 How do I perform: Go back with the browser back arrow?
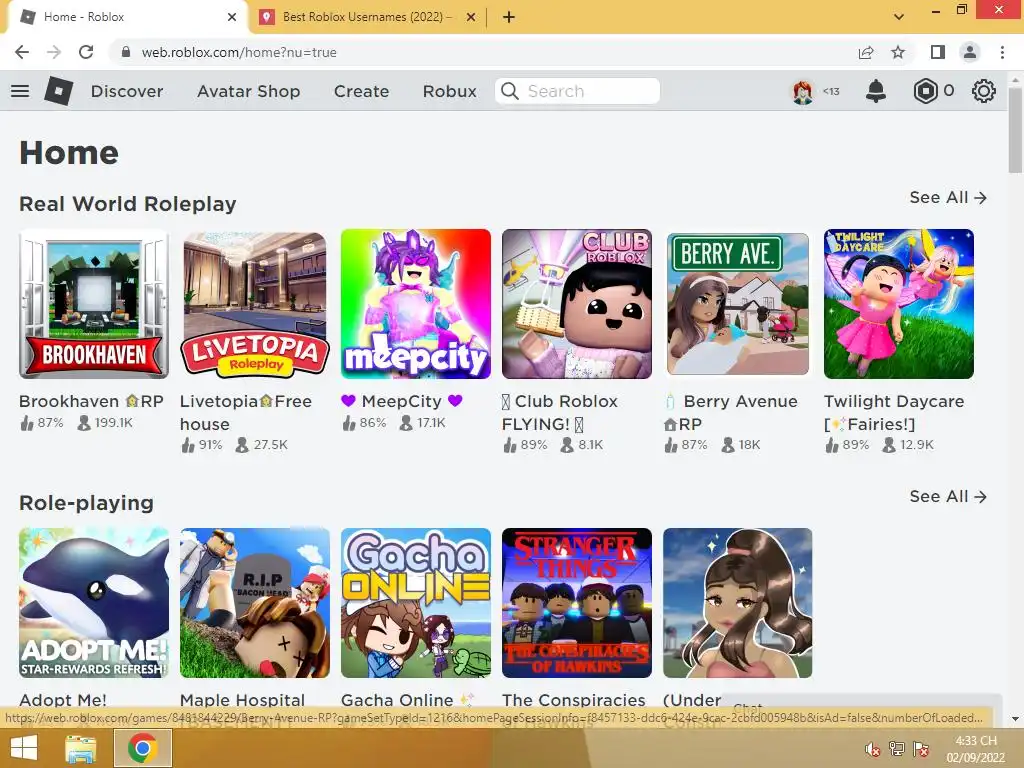pos(22,52)
